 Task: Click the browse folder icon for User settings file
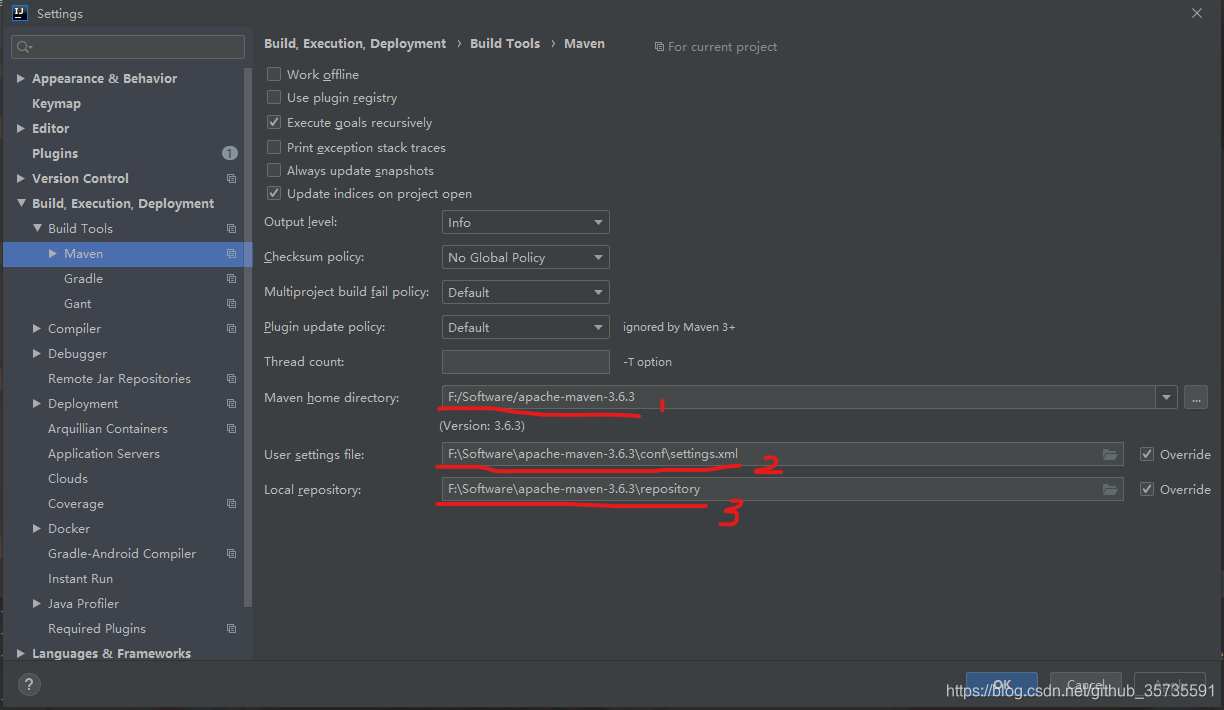point(1110,454)
